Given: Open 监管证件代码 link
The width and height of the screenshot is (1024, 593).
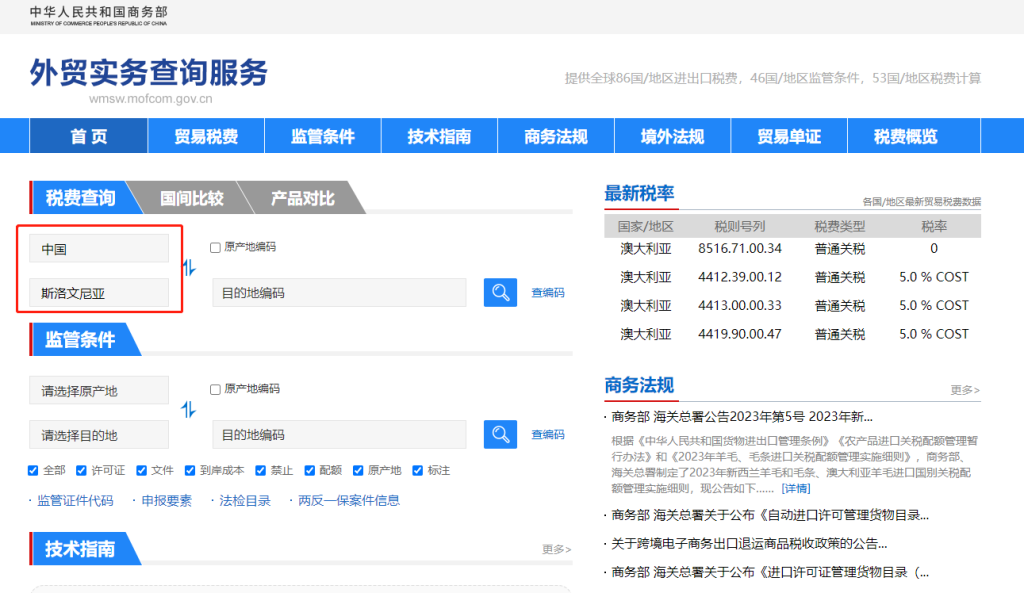Looking at the screenshot, I should [x=75, y=501].
